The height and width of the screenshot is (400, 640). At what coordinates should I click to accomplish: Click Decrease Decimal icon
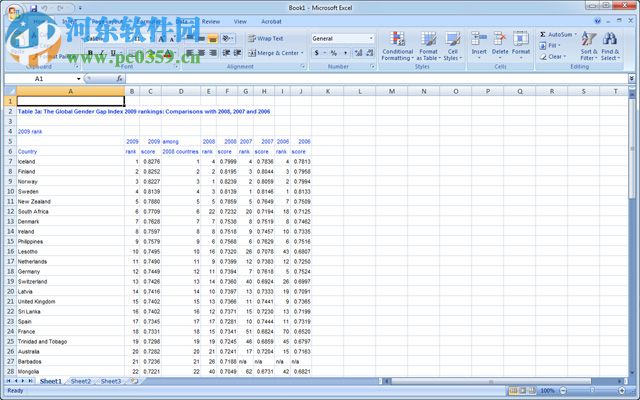[x=369, y=53]
